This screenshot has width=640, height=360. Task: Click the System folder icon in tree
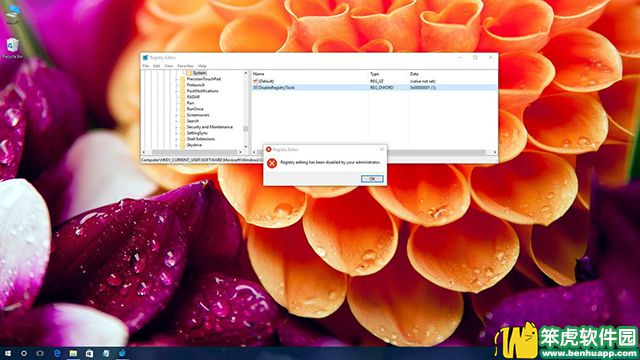coord(189,73)
